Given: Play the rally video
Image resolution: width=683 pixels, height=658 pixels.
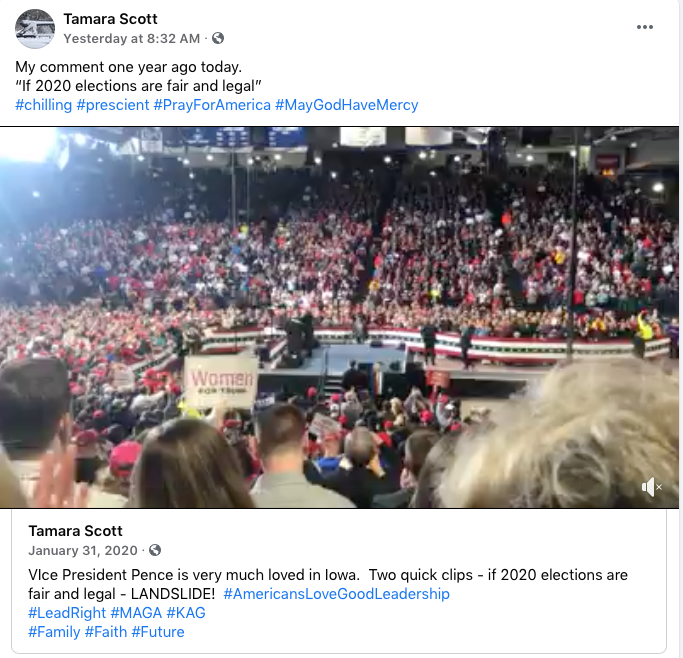Looking at the screenshot, I should [339, 317].
